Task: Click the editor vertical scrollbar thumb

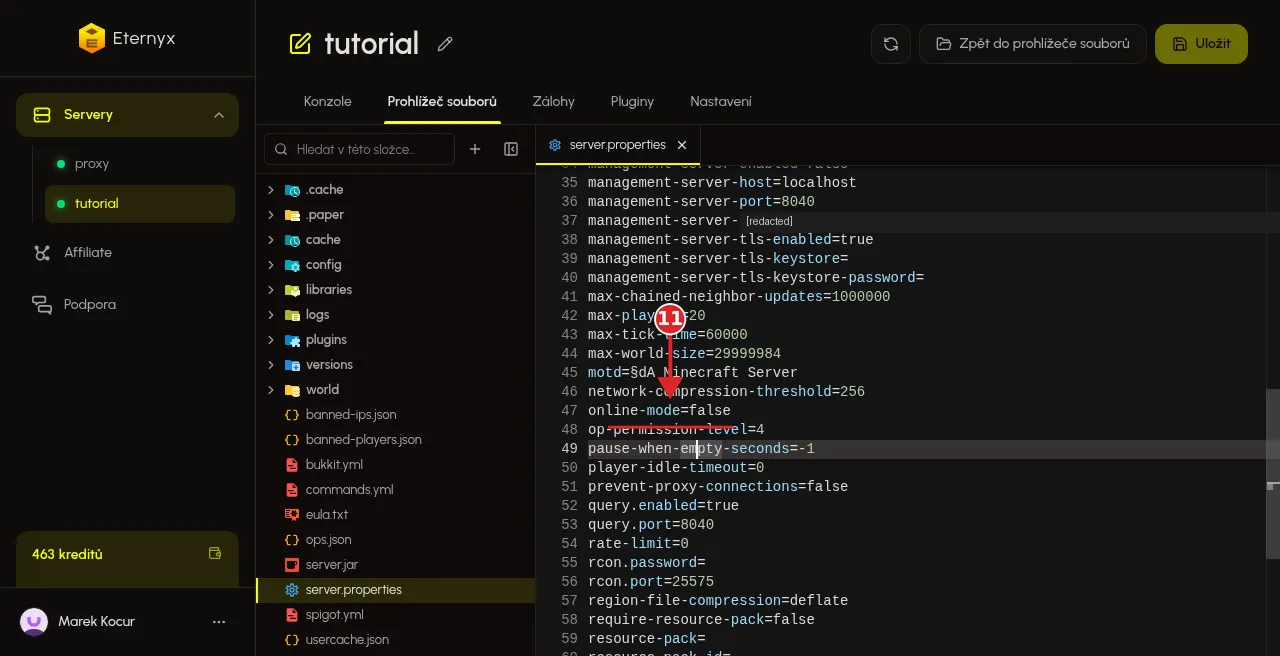Action: 1273,473
